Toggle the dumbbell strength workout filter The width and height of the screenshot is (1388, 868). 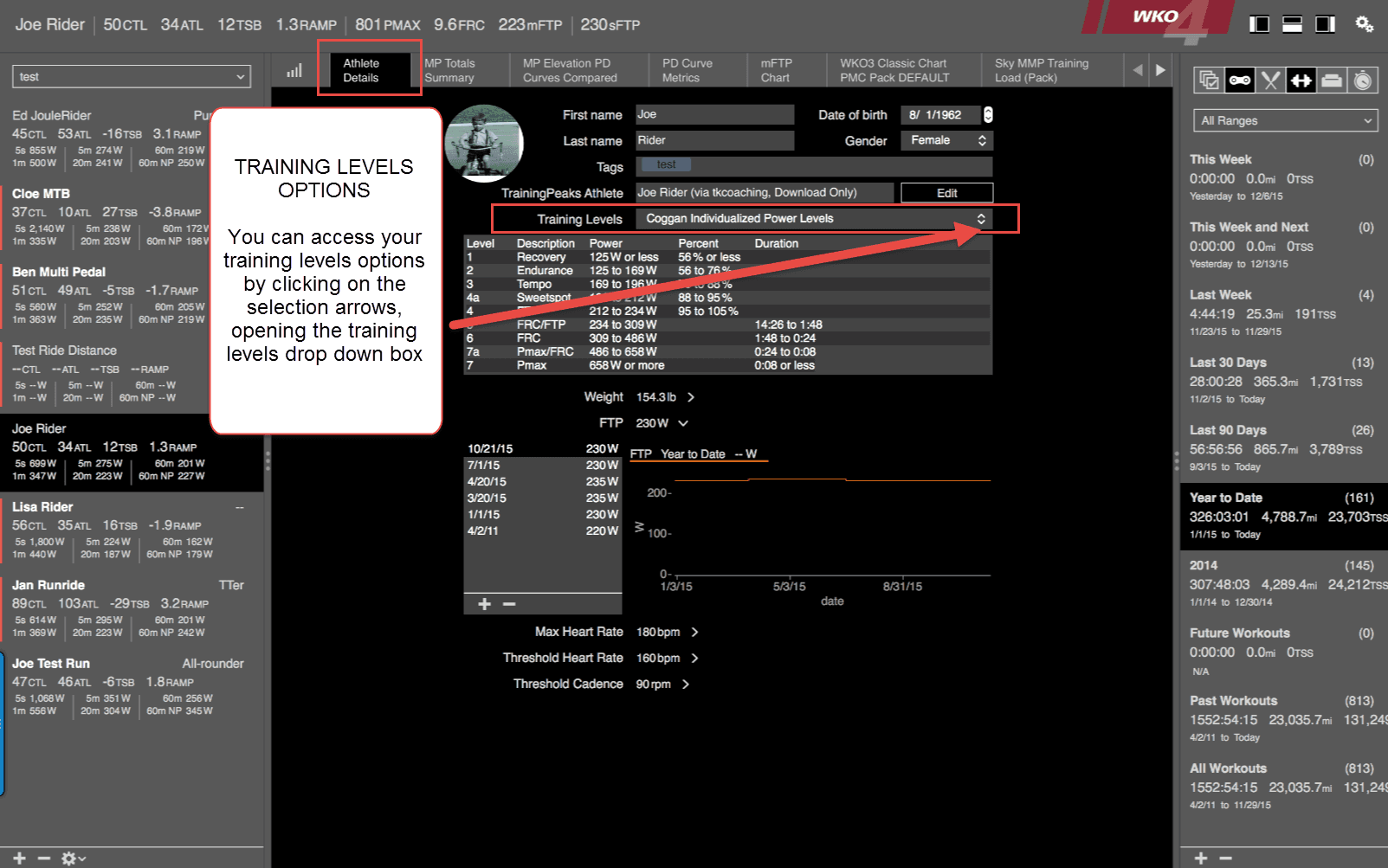tap(1301, 80)
